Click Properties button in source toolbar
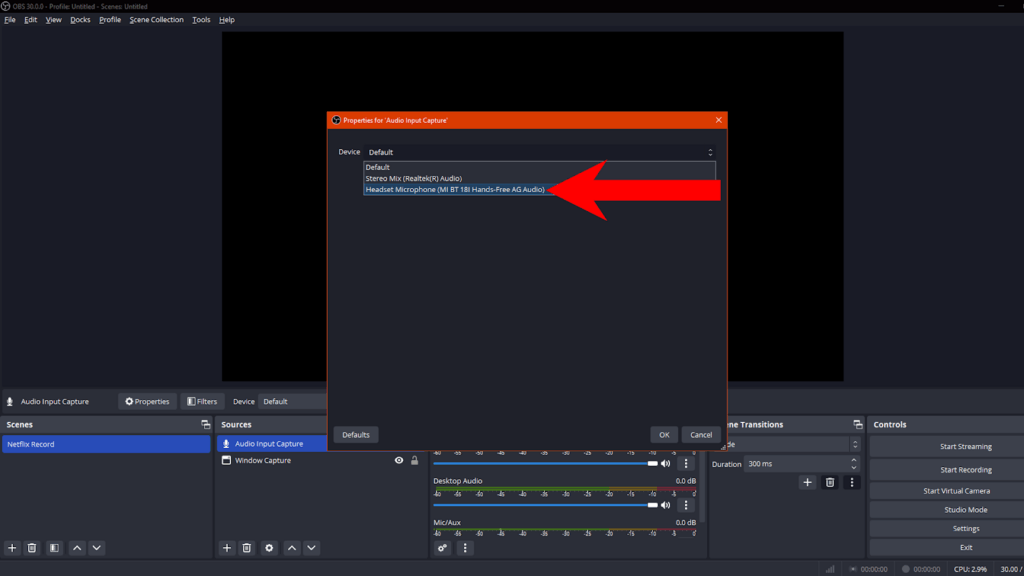 pos(148,402)
